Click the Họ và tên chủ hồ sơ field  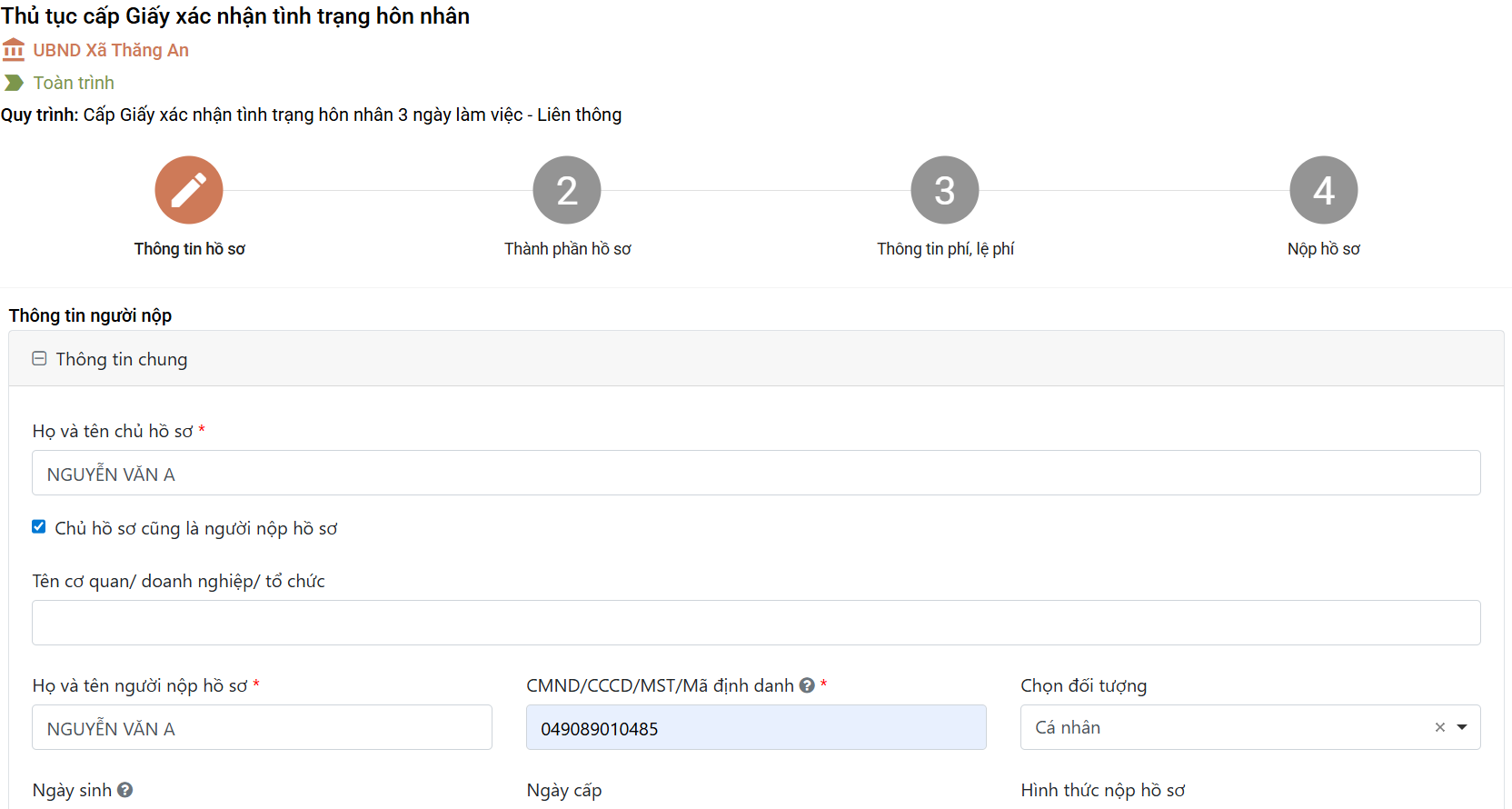pos(756,474)
